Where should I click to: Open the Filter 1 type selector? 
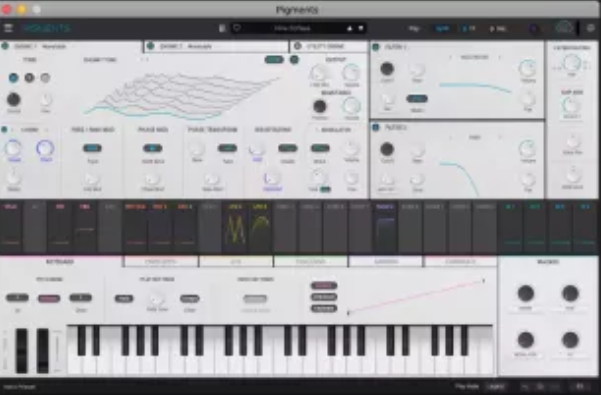[x=475, y=57]
